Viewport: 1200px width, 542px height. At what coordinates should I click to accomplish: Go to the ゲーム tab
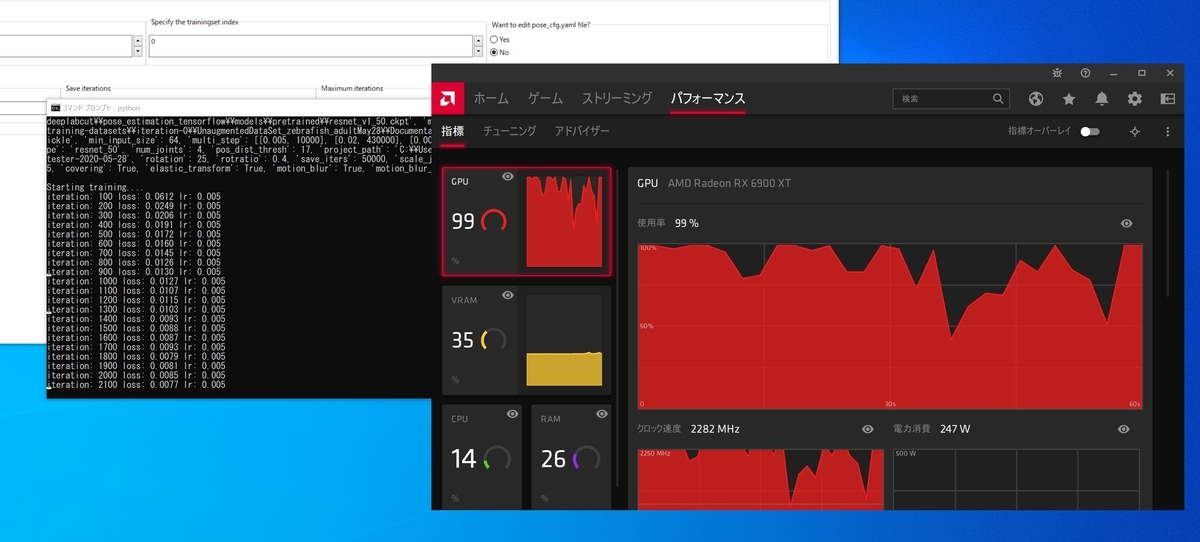[545, 98]
